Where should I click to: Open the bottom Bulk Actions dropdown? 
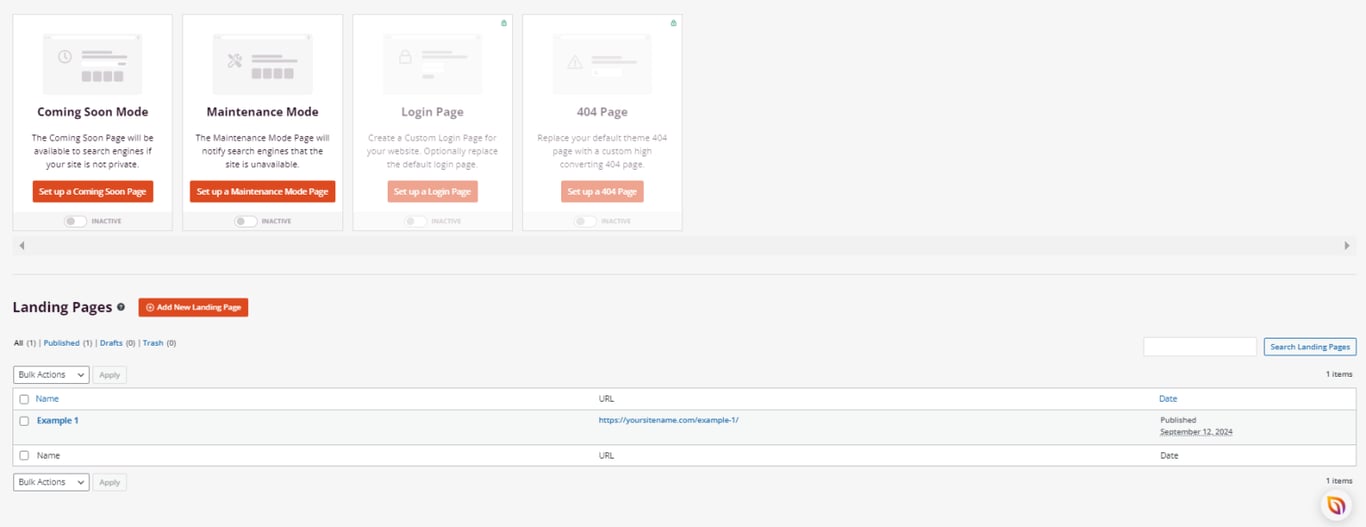click(51, 482)
